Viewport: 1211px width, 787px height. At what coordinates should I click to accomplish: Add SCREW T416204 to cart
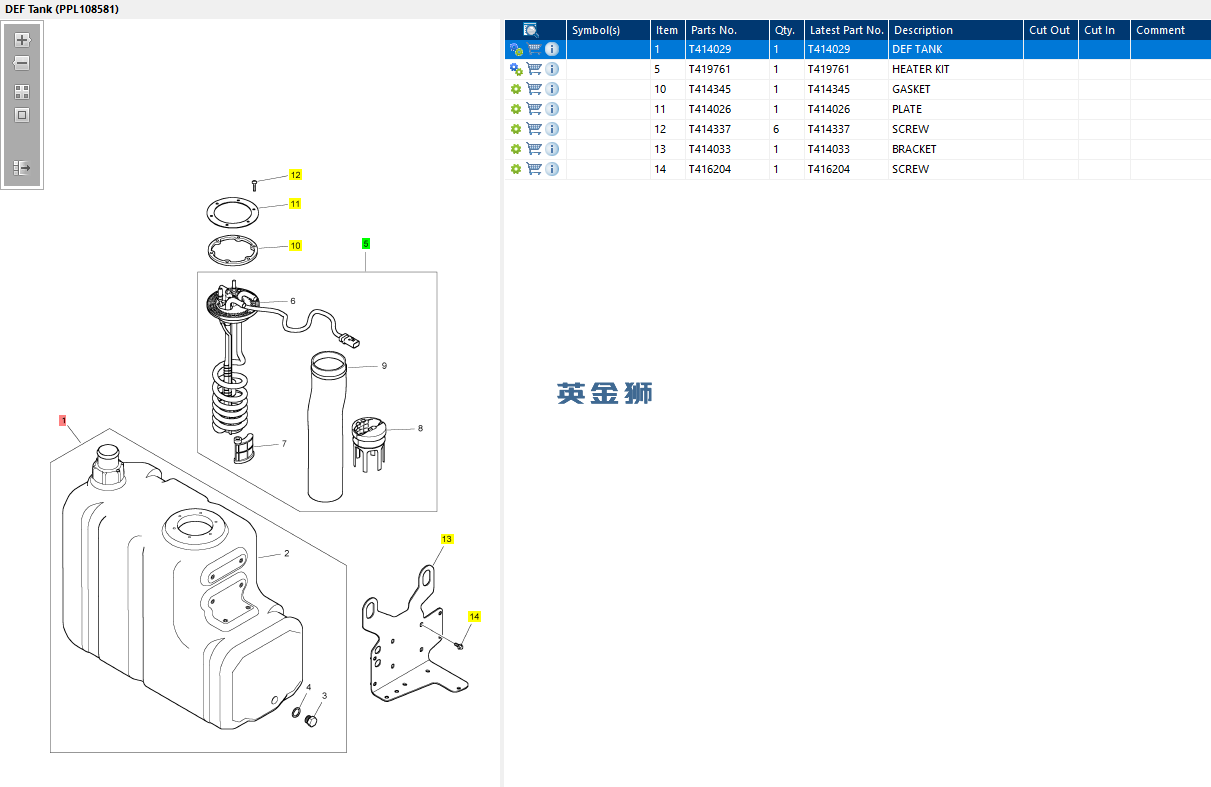[x=534, y=169]
